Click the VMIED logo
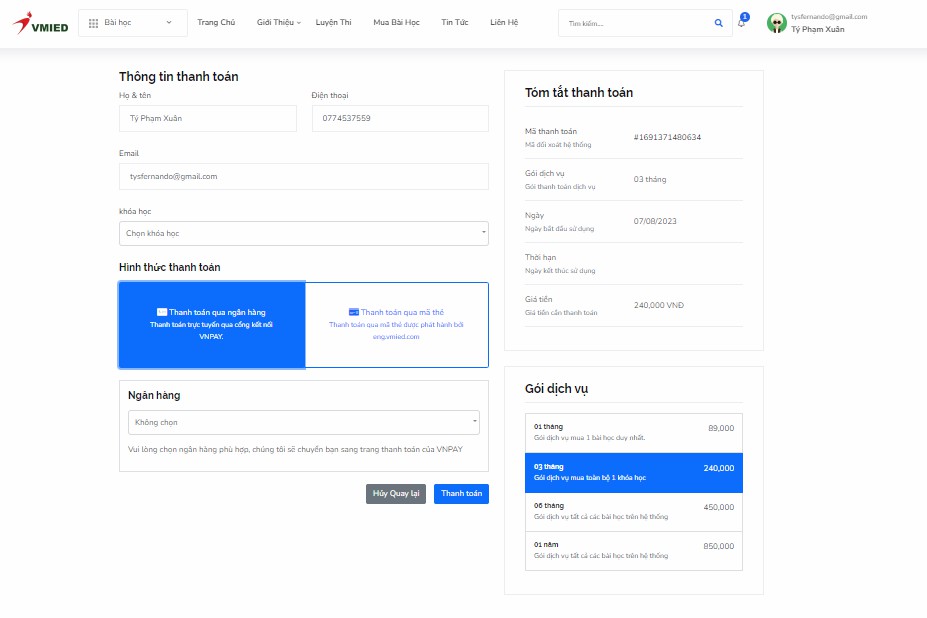The height and width of the screenshot is (618, 927). [41, 24]
